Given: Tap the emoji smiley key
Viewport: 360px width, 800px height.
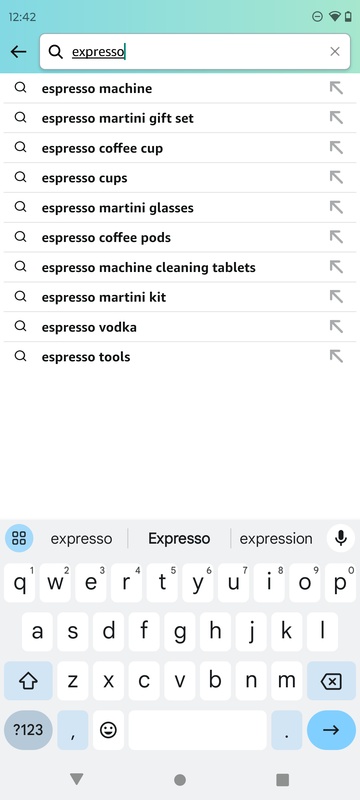Looking at the screenshot, I should 108,730.
